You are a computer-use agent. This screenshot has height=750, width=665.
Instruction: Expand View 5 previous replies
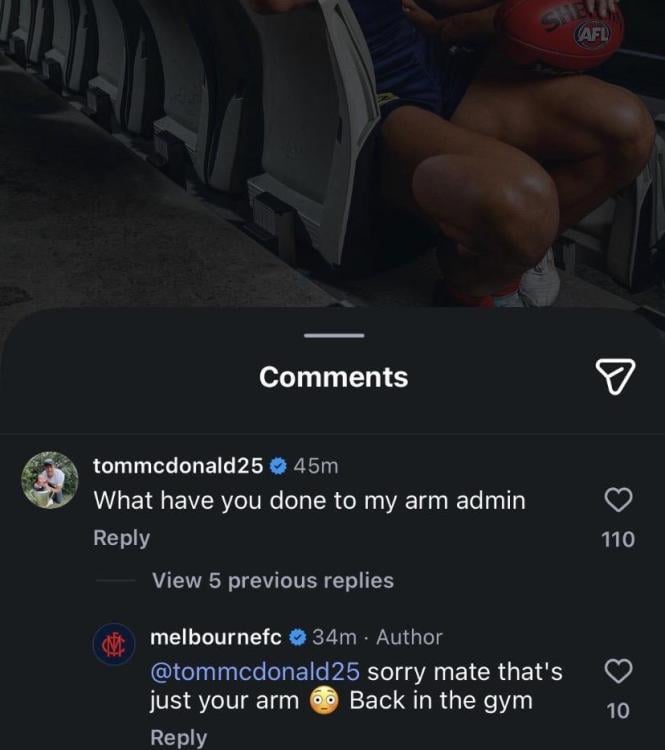(273, 580)
